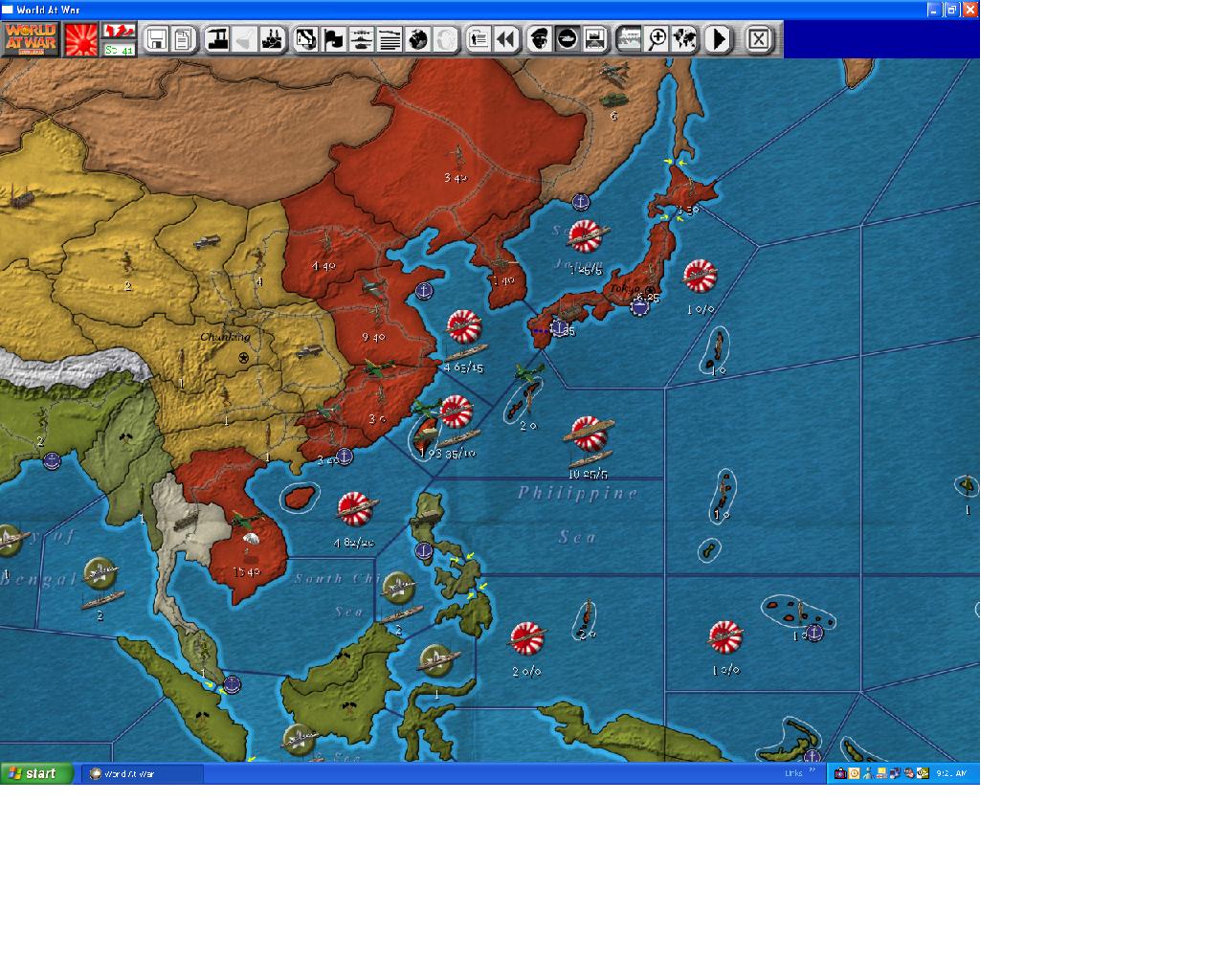Click the boxed arrows movement icon
The width and height of the screenshot is (1225, 980).
click(306, 39)
